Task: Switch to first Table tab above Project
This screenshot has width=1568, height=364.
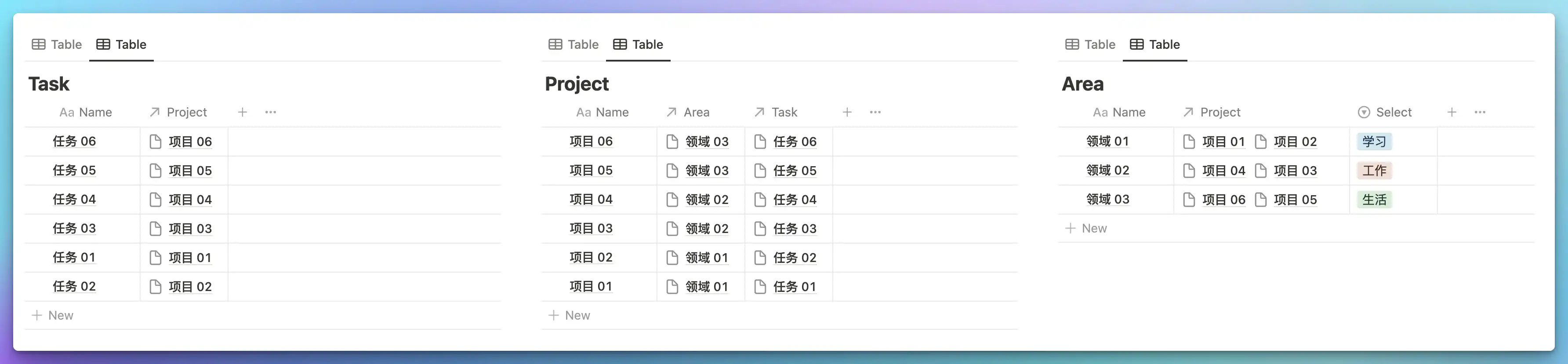Action: 573,44
